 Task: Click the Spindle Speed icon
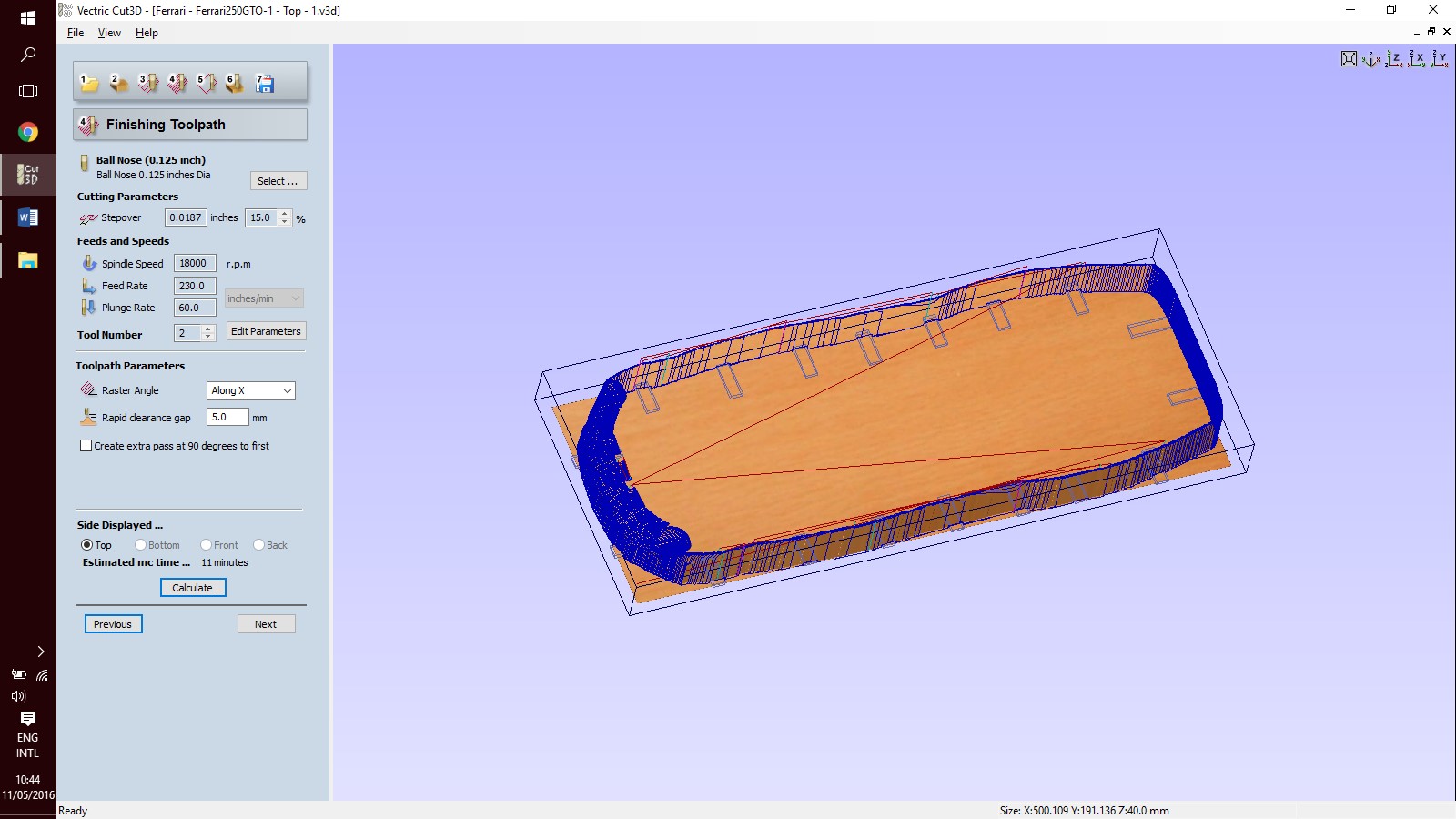coord(89,263)
